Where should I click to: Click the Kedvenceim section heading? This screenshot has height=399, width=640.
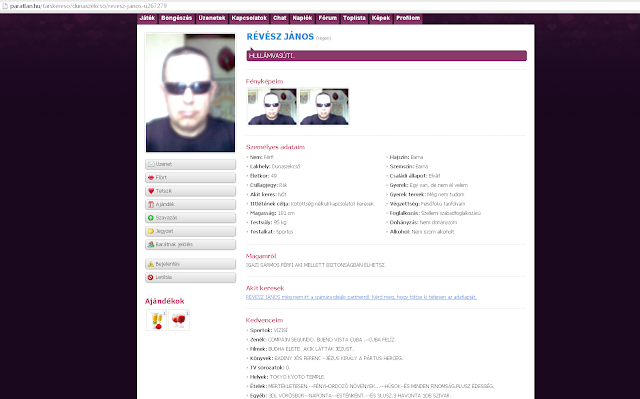pos(264,320)
